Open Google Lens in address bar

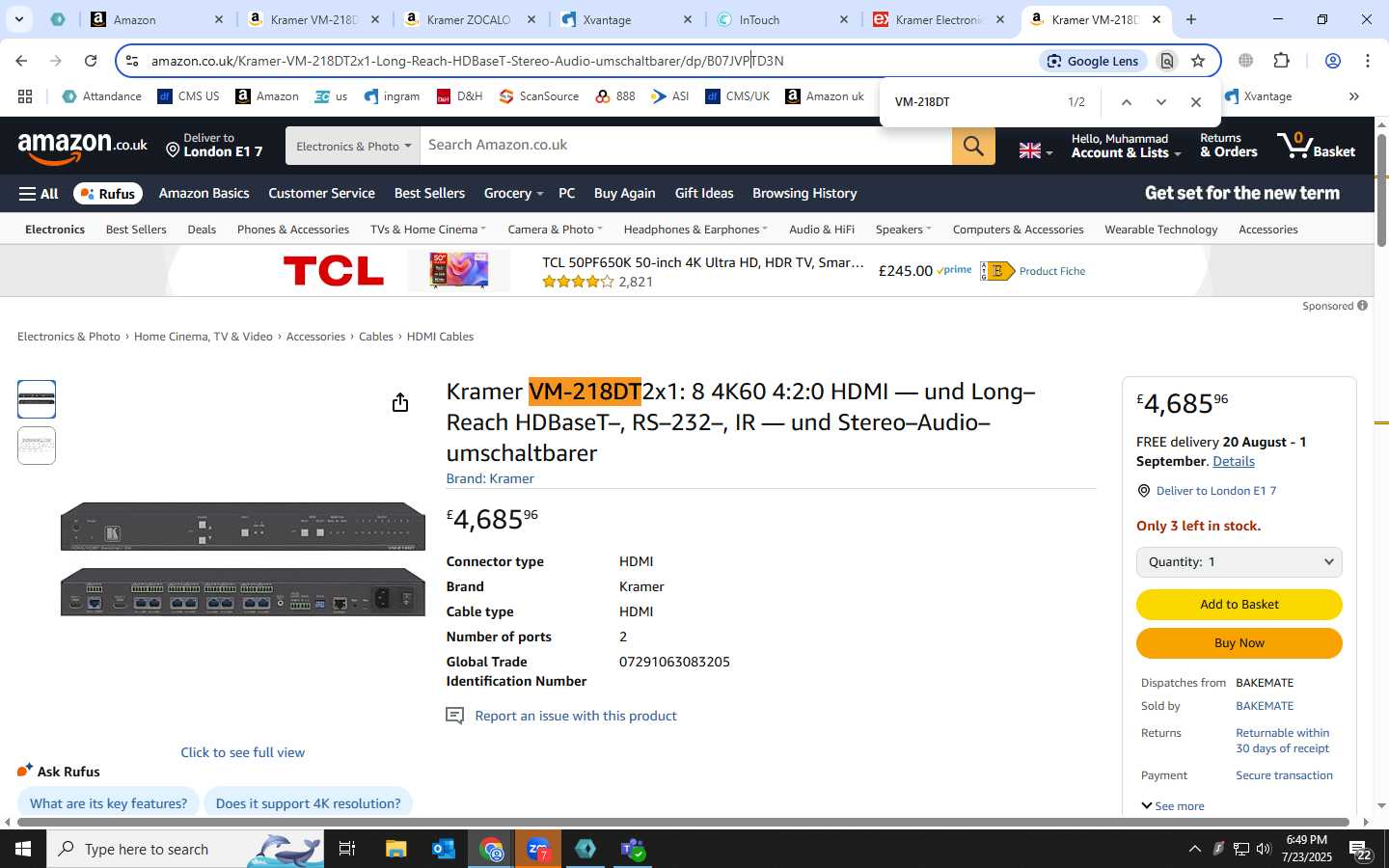click(1093, 61)
